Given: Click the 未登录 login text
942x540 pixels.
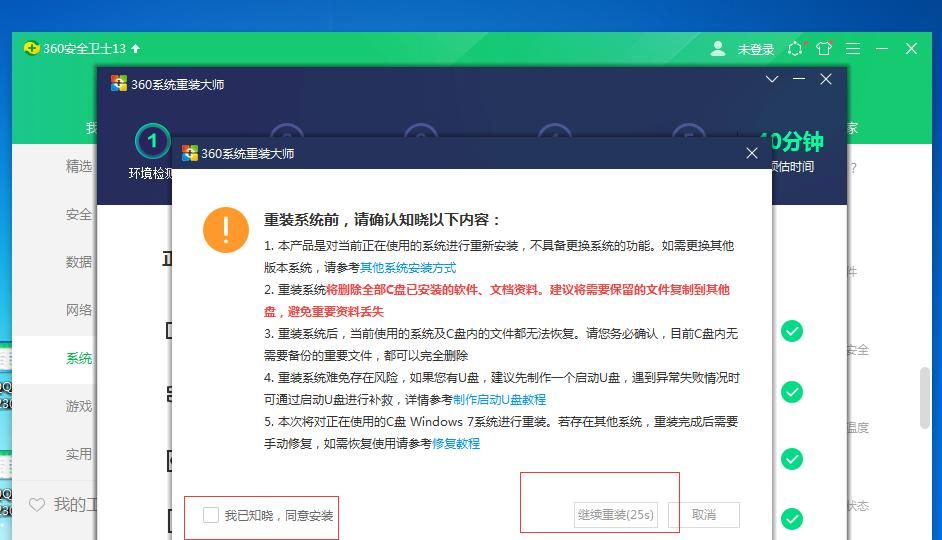Looking at the screenshot, I should 756,49.
